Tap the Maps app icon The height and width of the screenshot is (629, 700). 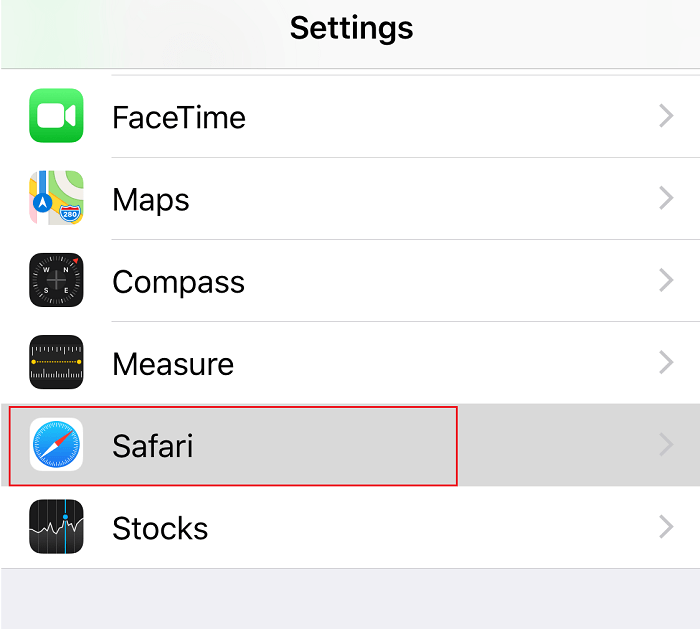tap(56, 199)
